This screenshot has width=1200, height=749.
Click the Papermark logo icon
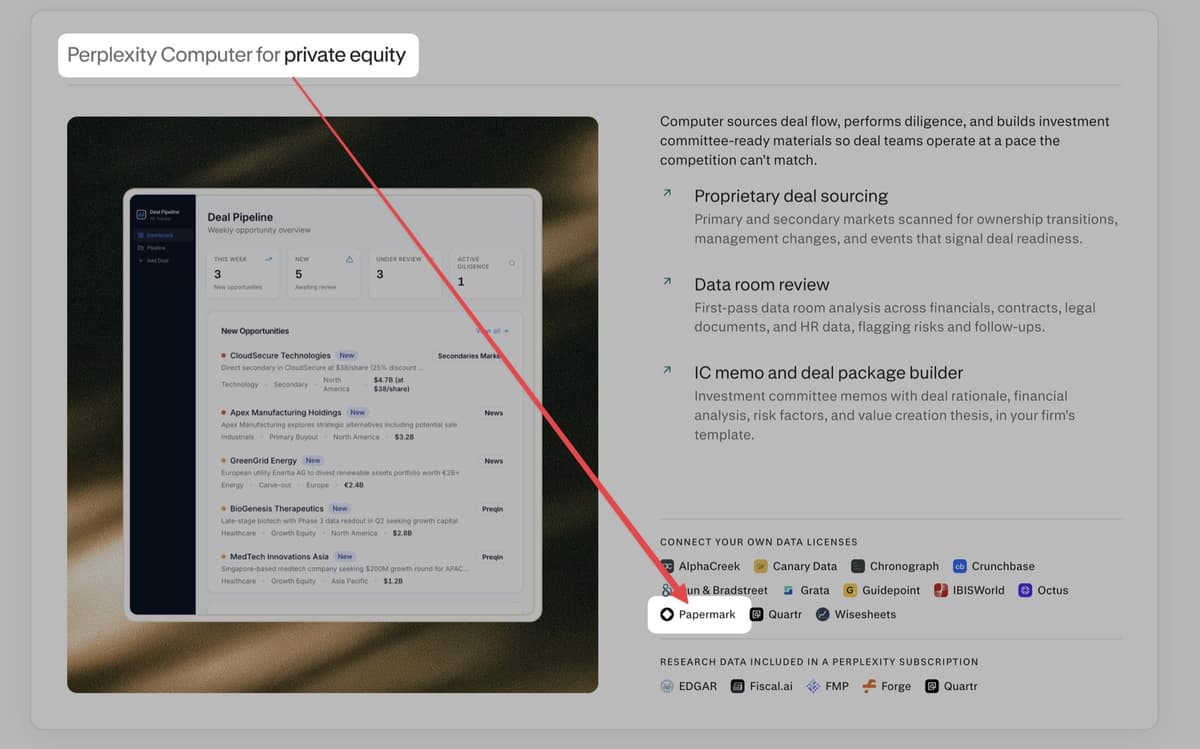click(x=667, y=614)
